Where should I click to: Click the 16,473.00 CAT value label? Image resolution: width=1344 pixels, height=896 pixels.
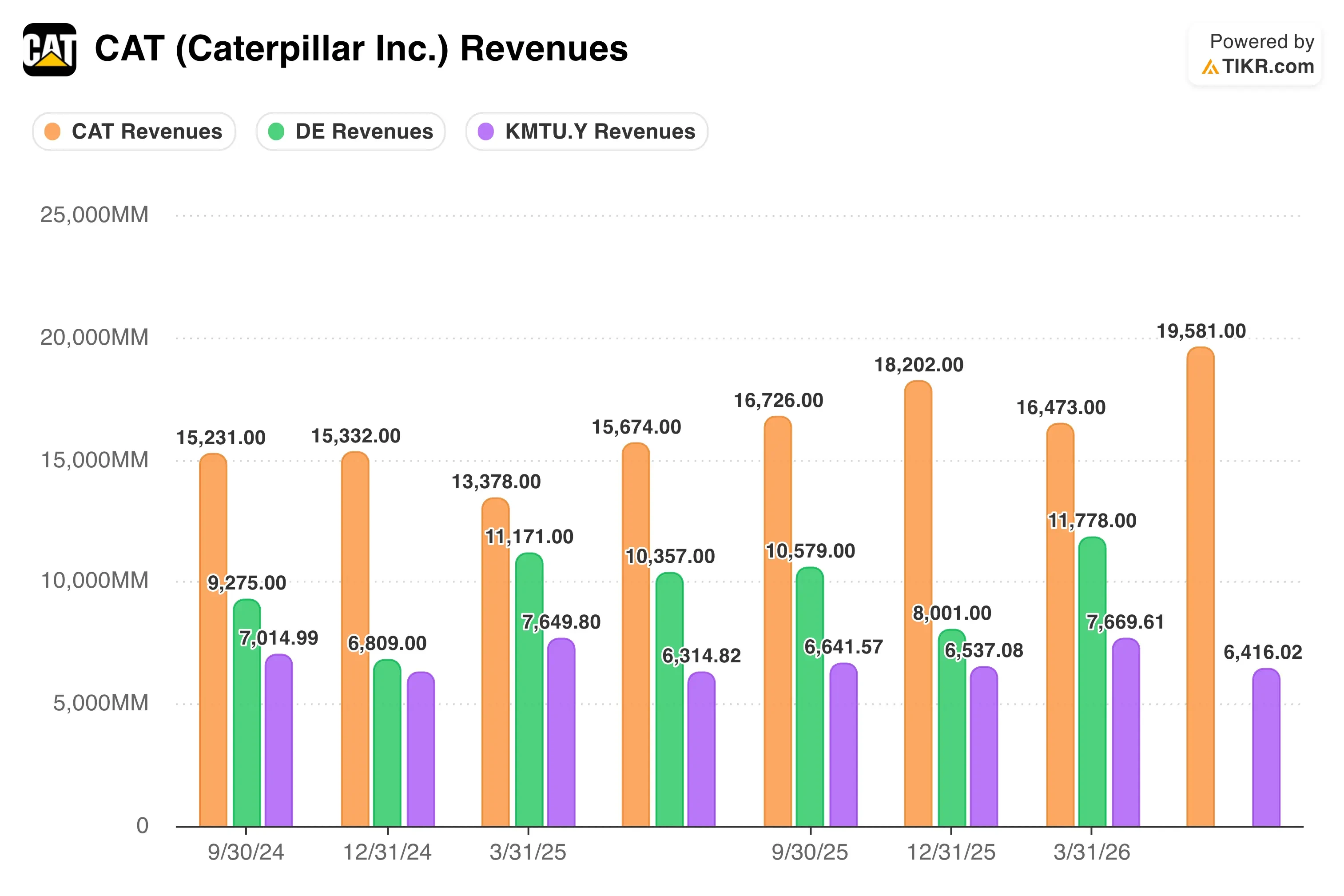coord(1061,408)
